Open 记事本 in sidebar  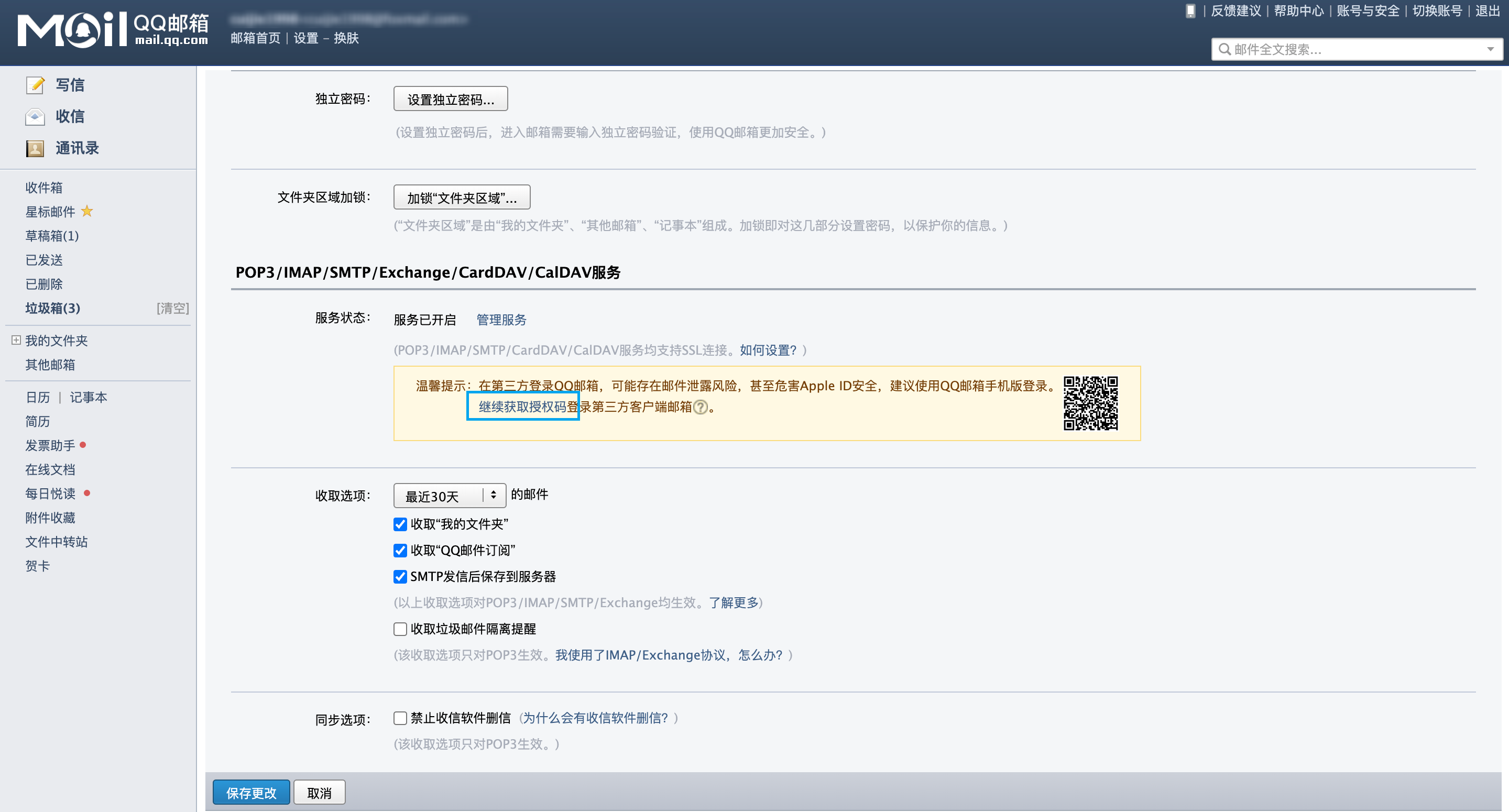(89, 398)
